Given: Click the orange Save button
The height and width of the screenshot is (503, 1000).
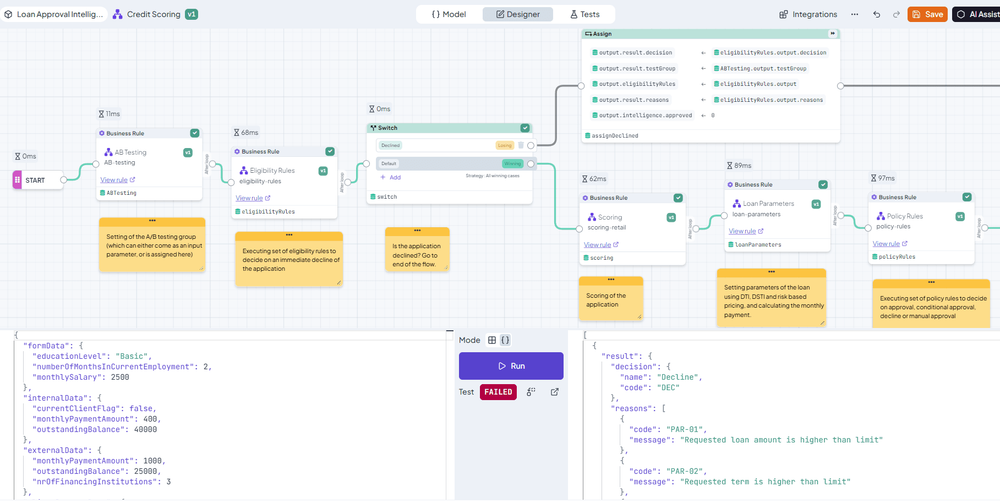Looking at the screenshot, I should point(927,14).
